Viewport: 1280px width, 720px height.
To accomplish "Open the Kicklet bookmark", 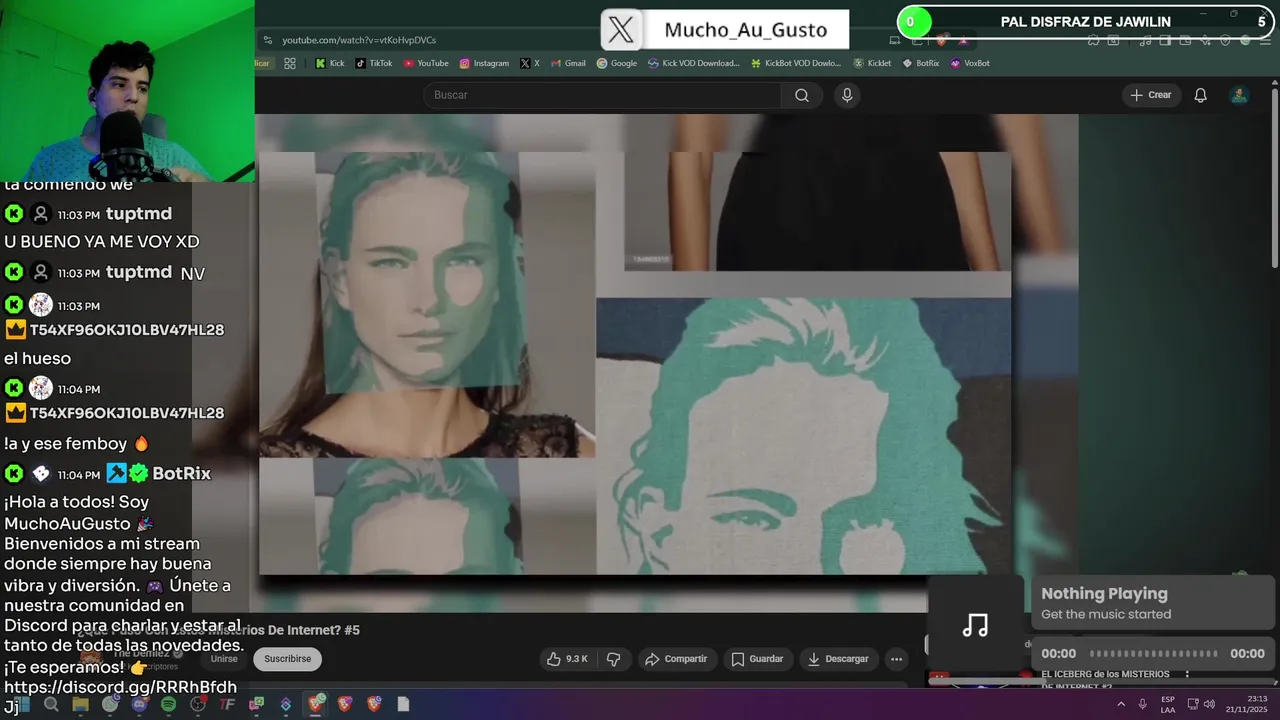I will pos(872,63).
